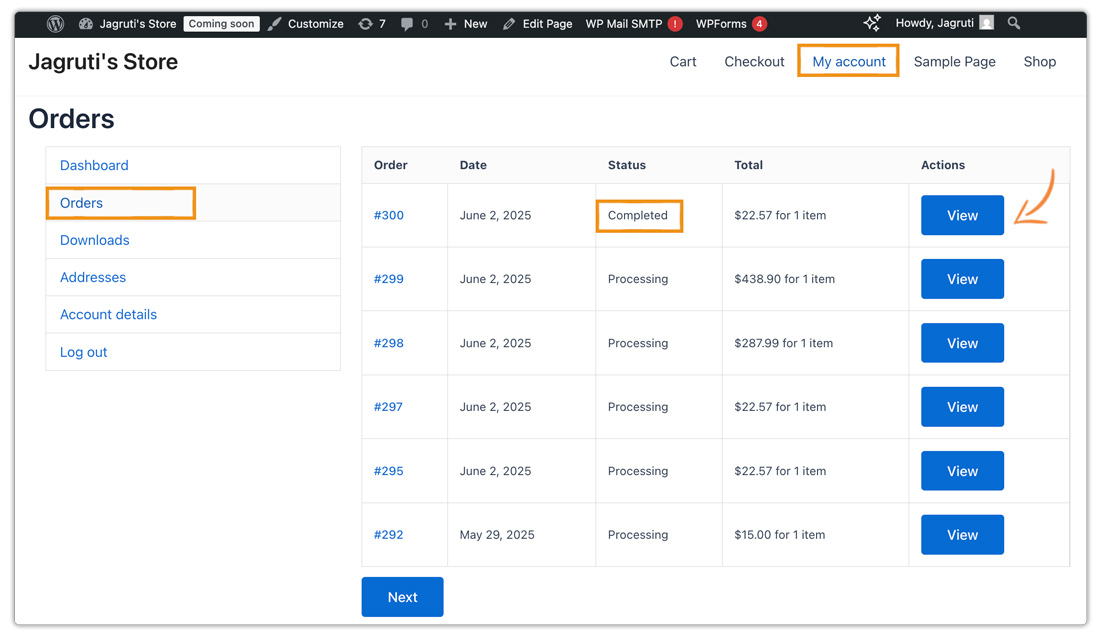
Task: Click the $438.90 for 1 item total
Action: coord(784,279)
